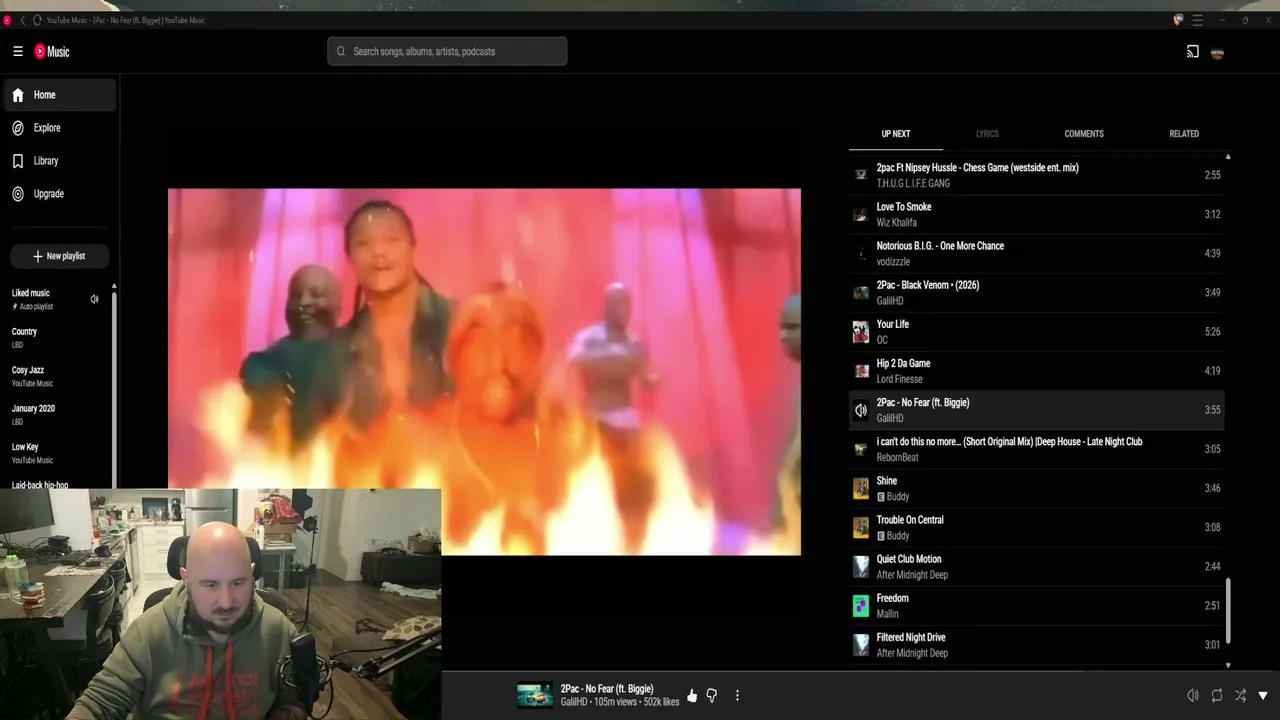
Task: Click the 2Pac - No Fear title in player bar
Action: point(607,689)
